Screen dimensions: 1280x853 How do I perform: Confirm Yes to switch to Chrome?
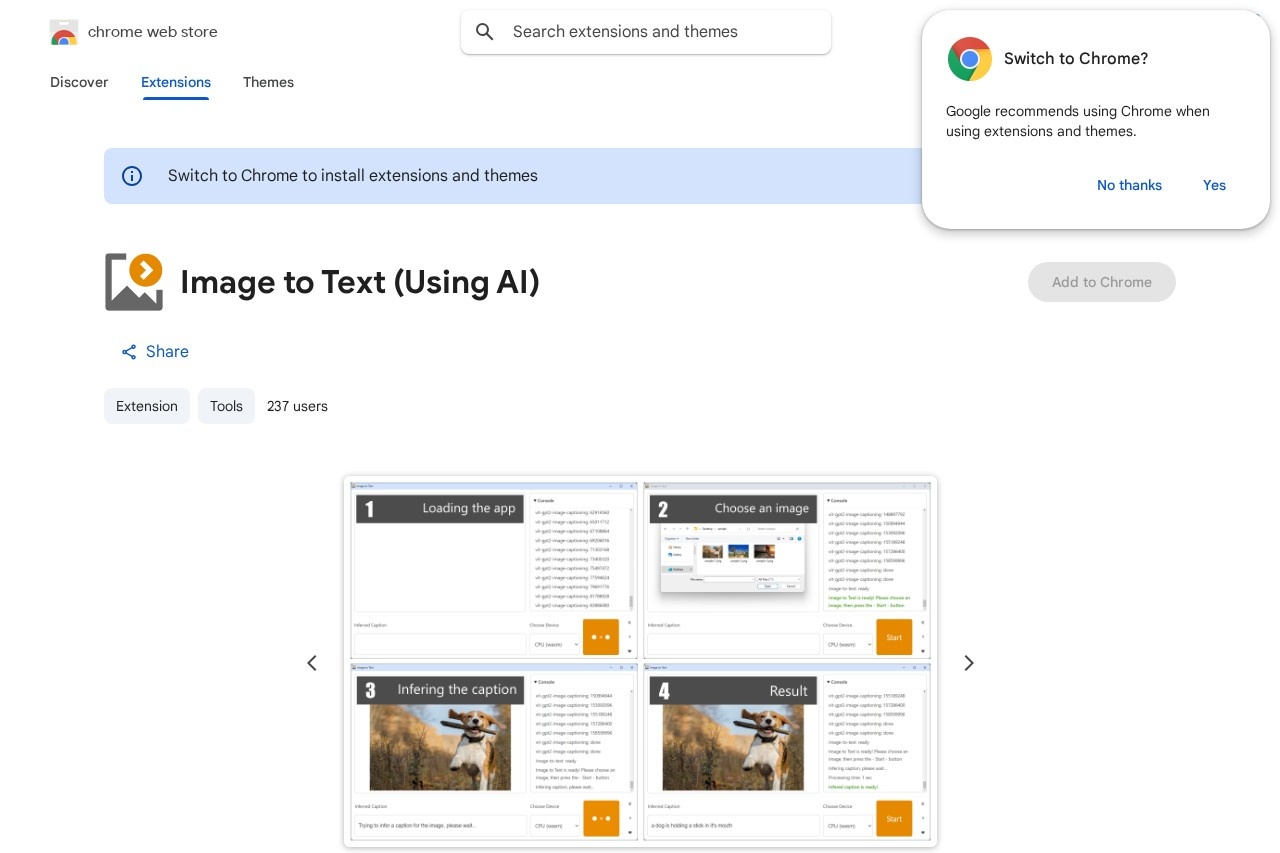[x=1214, y=185]
